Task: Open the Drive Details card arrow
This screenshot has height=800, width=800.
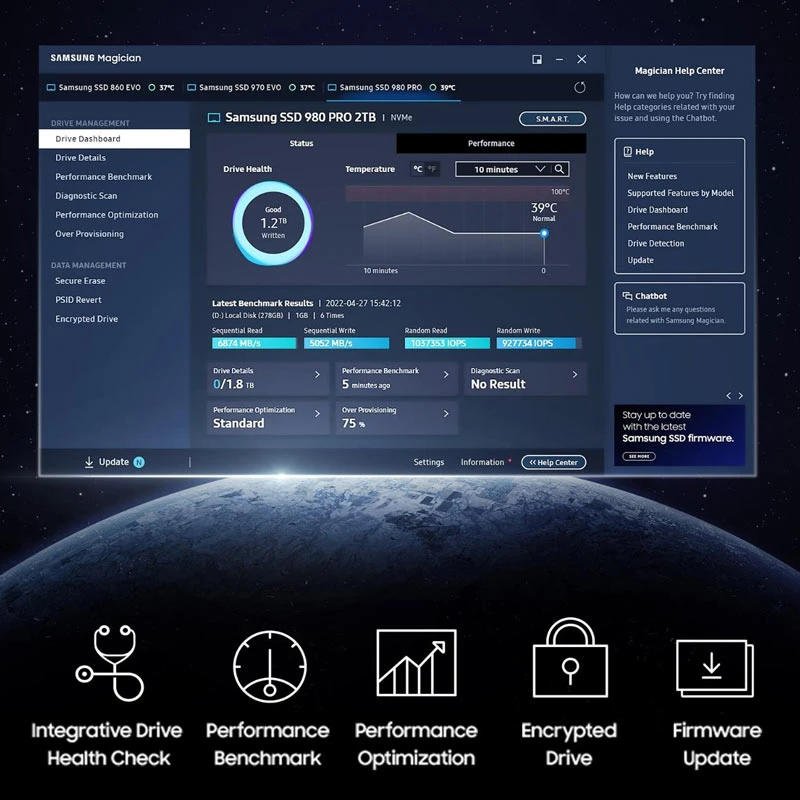Action: coord(317,374)
